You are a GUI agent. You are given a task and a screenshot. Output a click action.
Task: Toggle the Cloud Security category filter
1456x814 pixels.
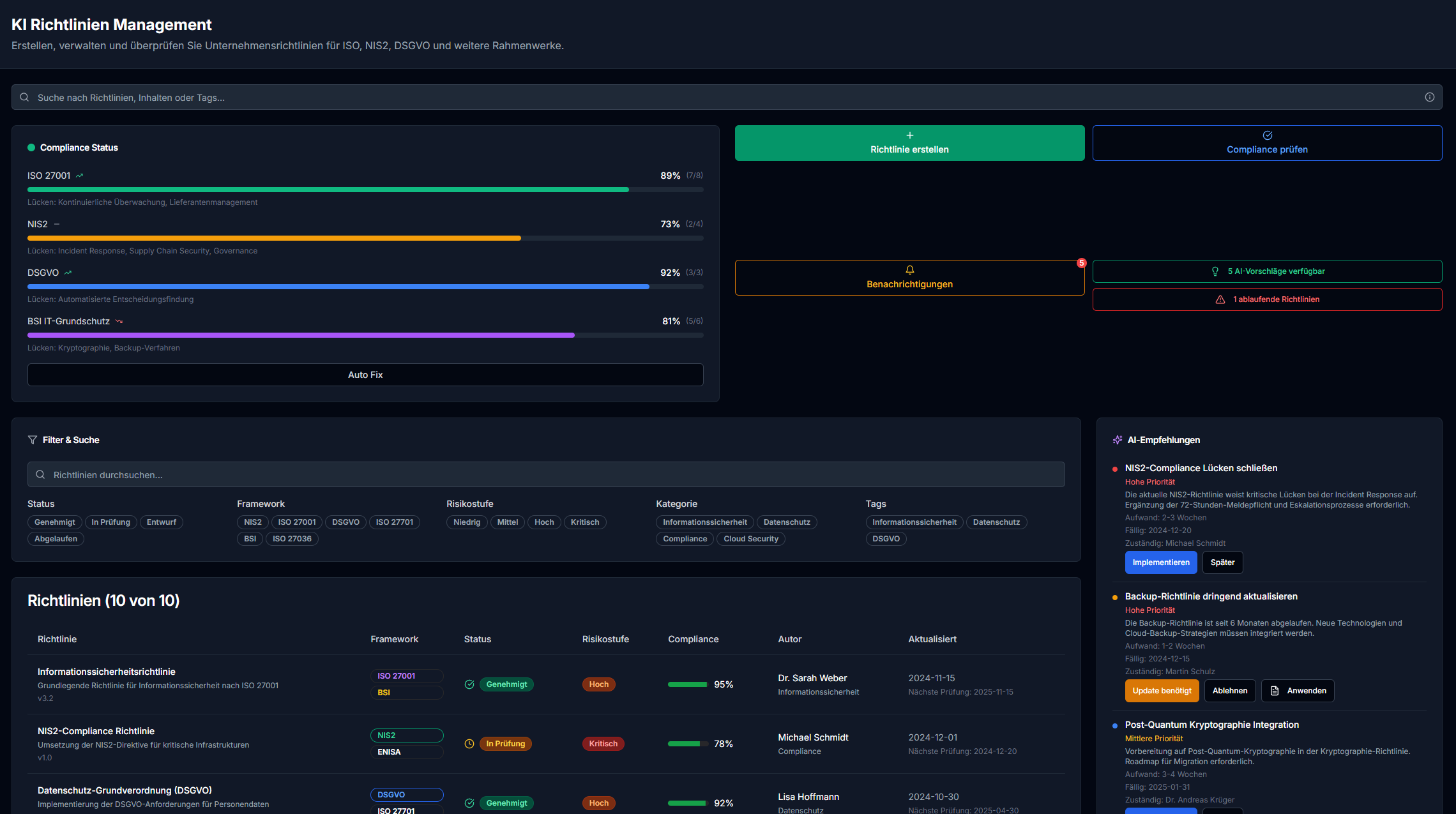coord(750,538)
